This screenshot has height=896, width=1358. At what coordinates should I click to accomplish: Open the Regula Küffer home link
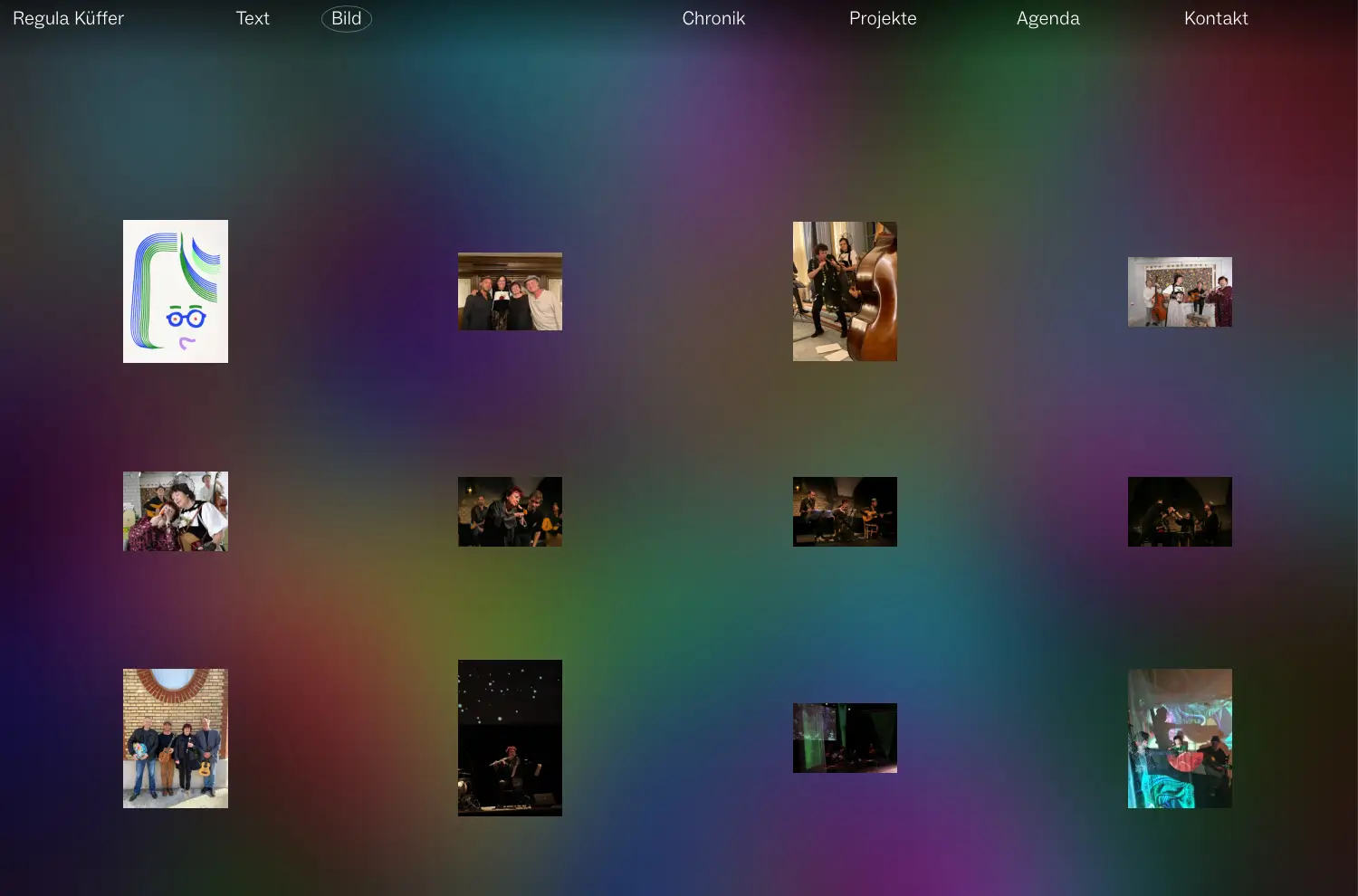[x=68, y=18]
